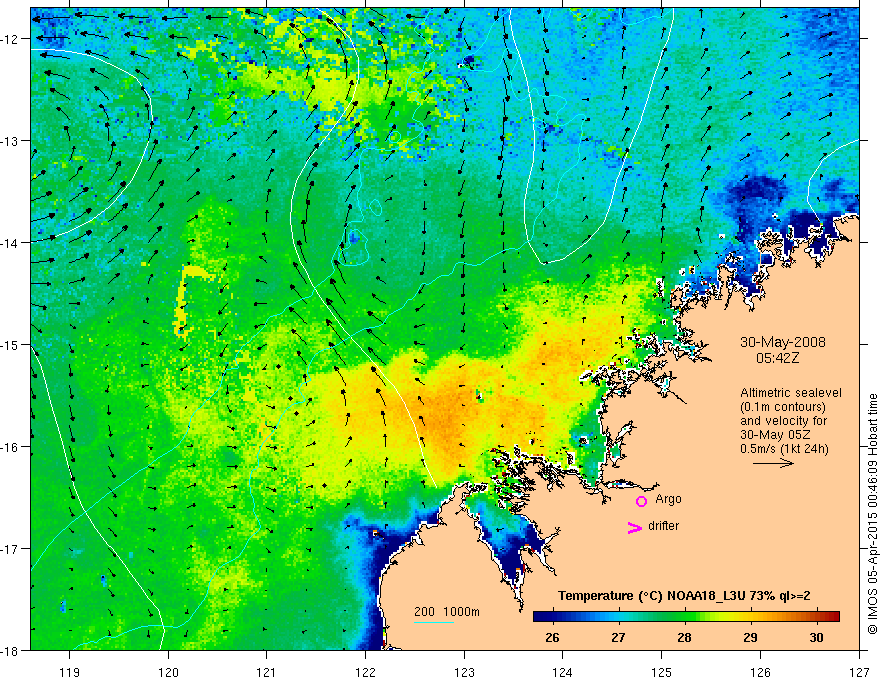This screenshot has width=880, height=680.
Task: Click the '0.5m/s (1kt 24h)' text
Action: [x=785, y=448]
